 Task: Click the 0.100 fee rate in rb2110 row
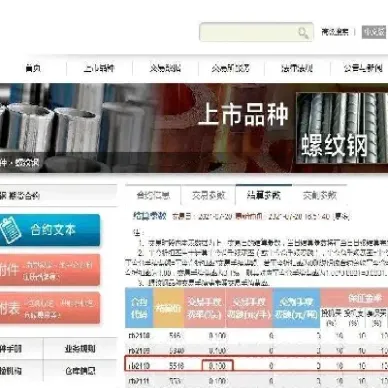coord(217,366)
